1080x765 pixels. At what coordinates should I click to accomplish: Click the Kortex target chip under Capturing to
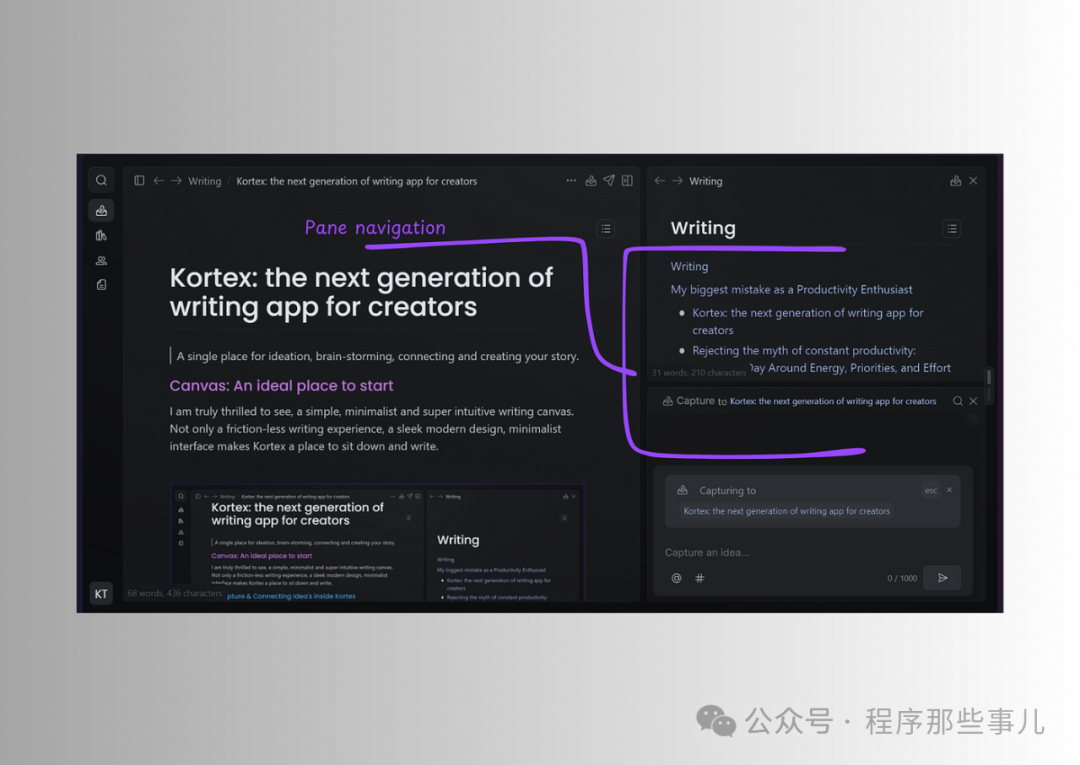point(787,511)
